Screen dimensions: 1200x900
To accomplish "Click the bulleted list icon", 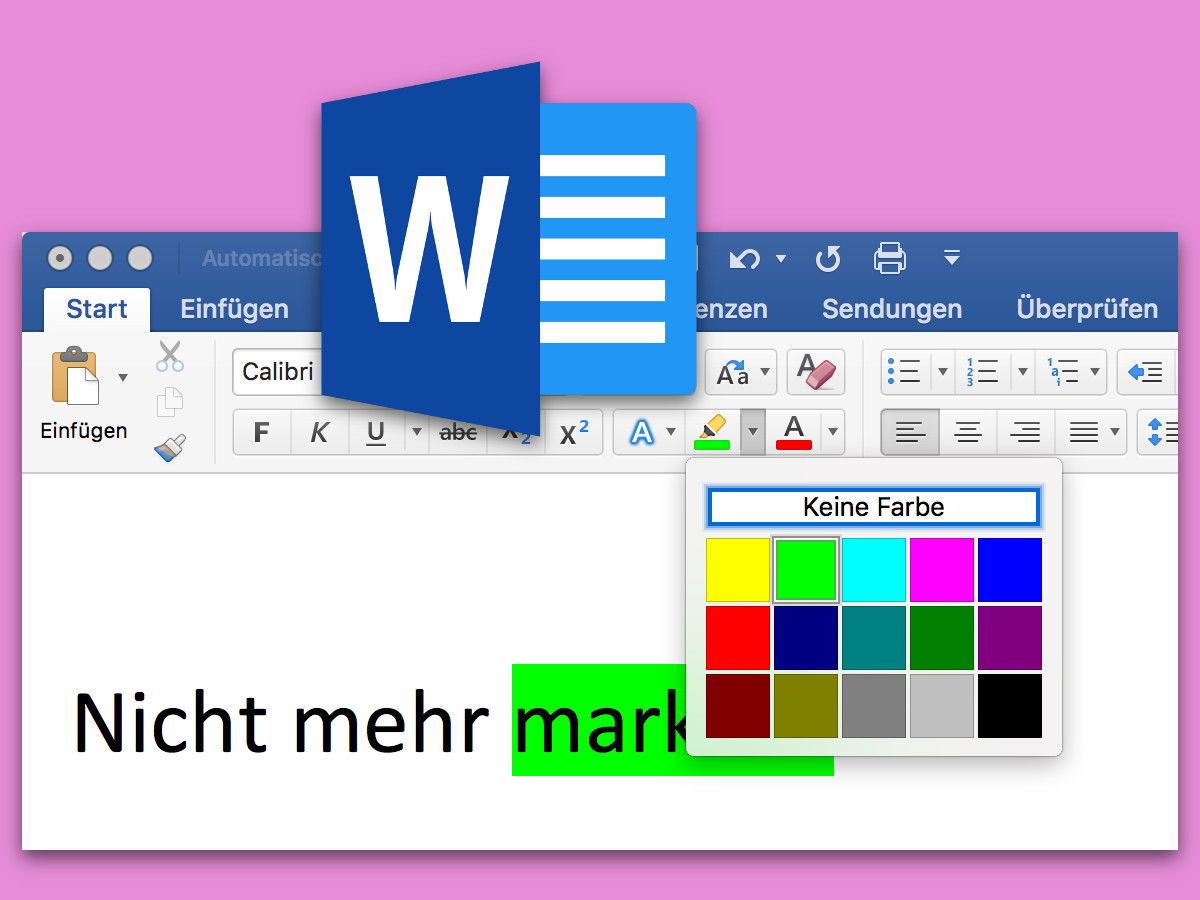I will [x=903, y=372].
